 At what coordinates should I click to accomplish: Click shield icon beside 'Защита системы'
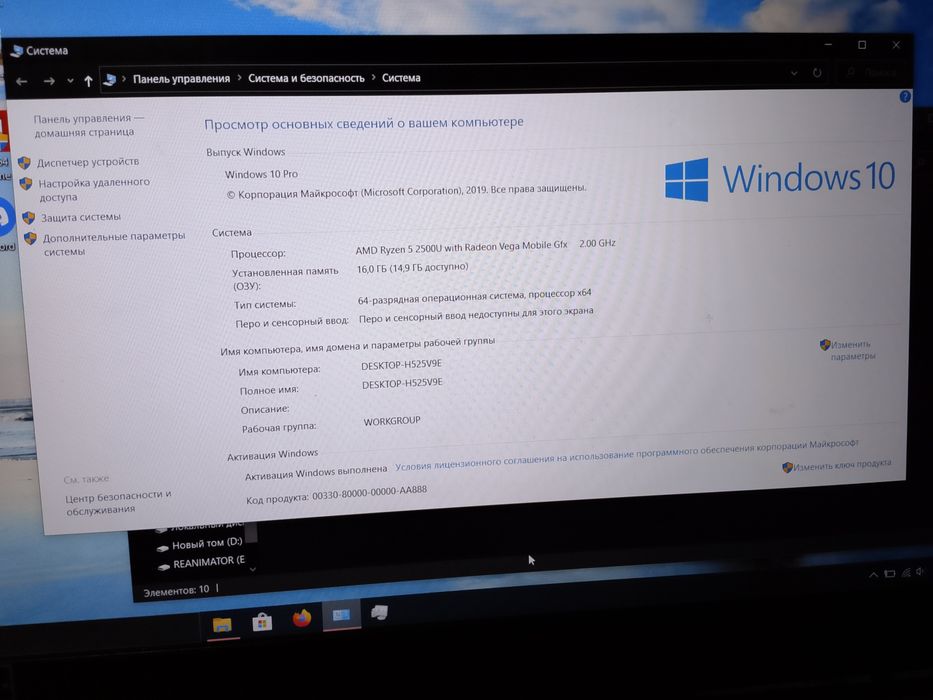(x=28, y=218)
